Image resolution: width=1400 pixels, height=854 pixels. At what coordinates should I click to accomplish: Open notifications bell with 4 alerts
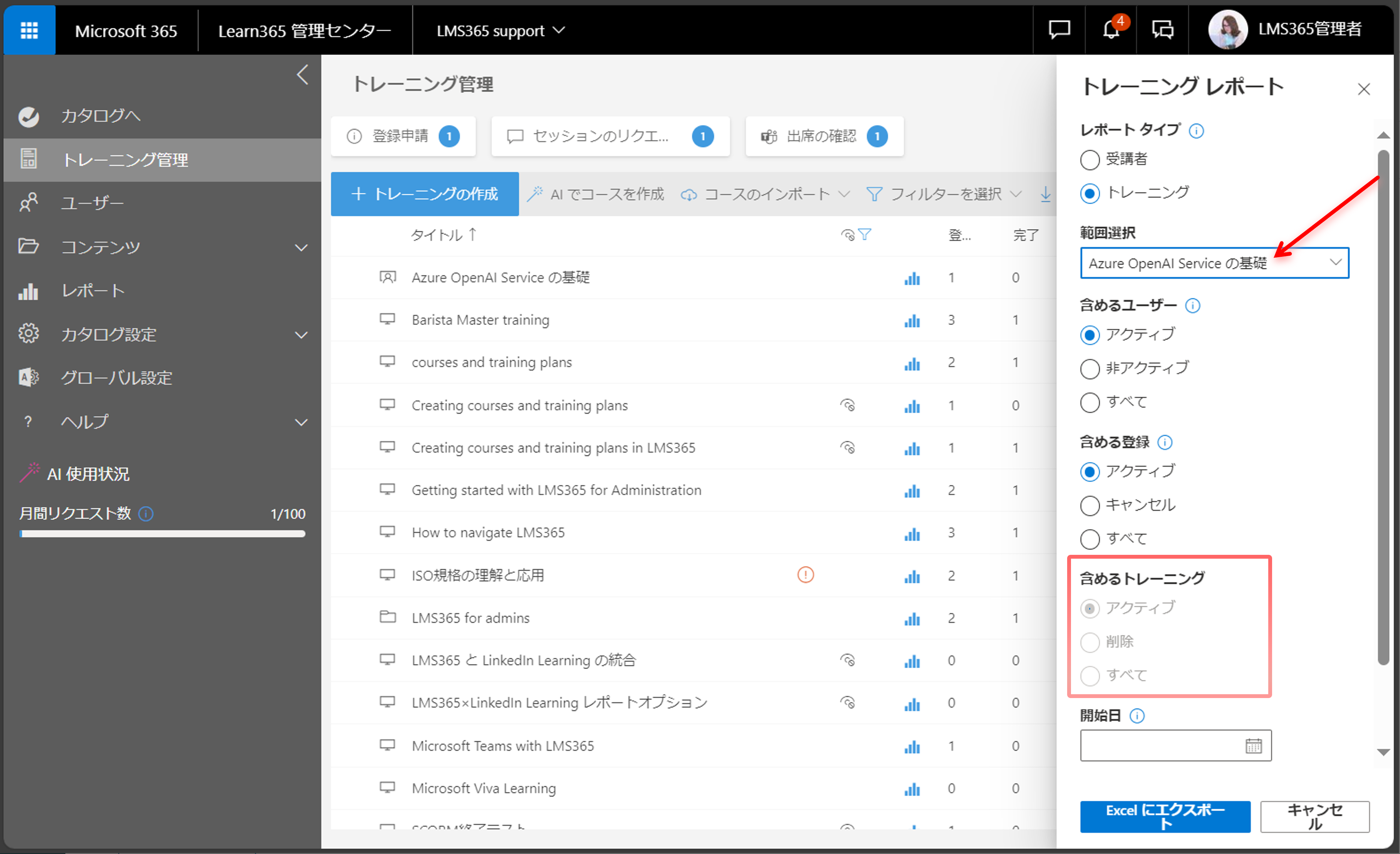pos(1111,30)
